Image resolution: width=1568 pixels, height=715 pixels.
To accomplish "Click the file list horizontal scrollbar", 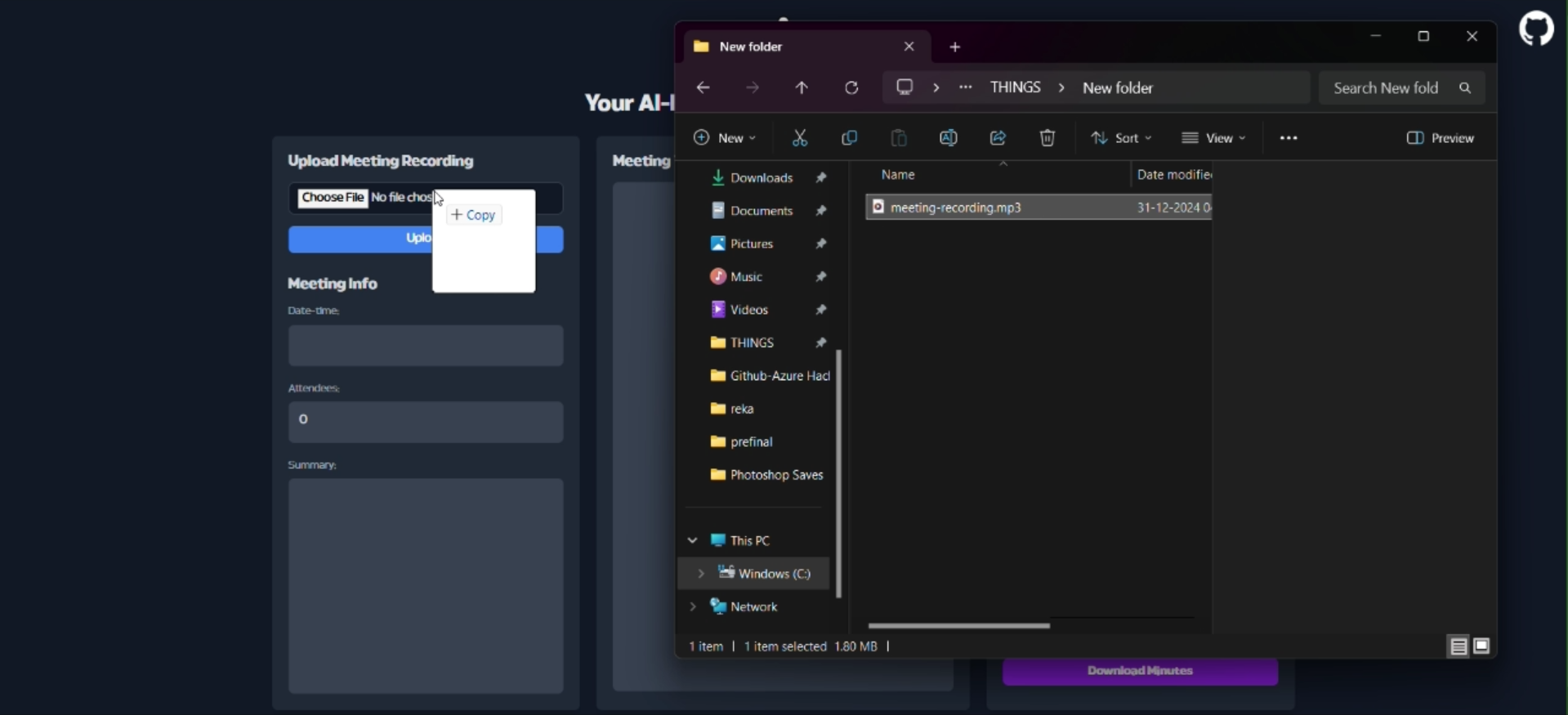I will (x=958, y=626).
